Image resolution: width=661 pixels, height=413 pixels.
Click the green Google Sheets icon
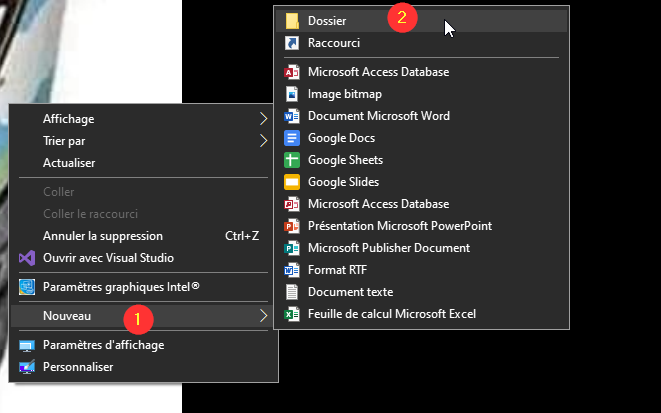point(292,160)
